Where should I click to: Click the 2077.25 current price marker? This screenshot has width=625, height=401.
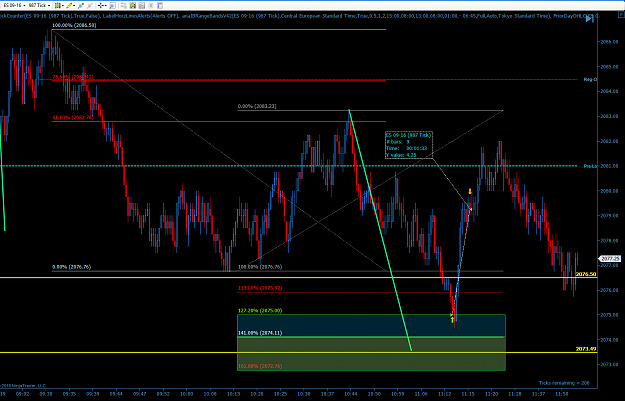pos(610,259)
